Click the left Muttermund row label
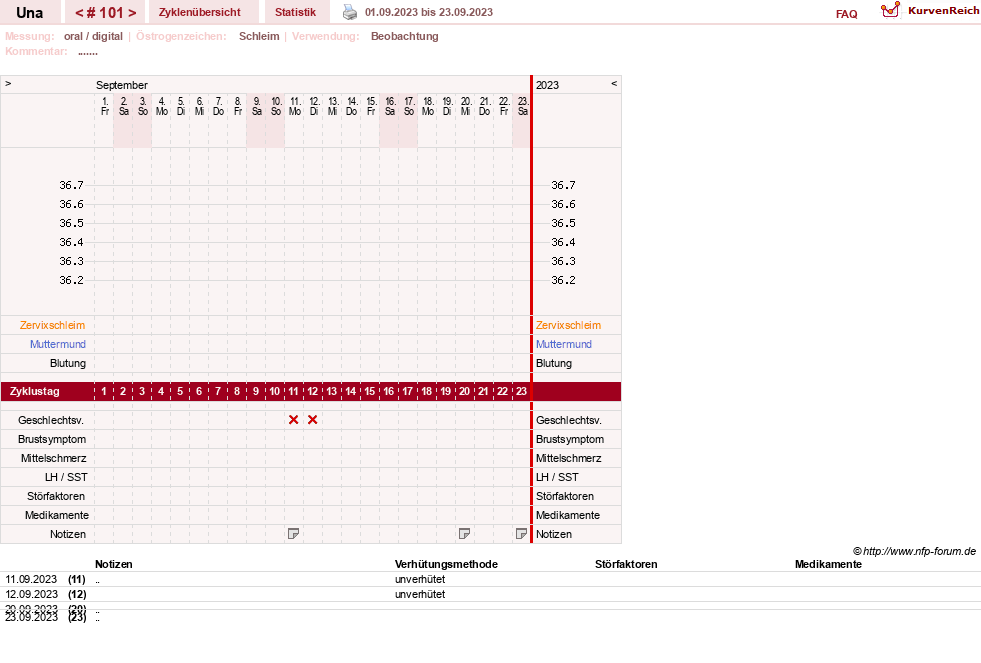Image resolution: width=981 pixels, height=663 pixels. [58, 344]
